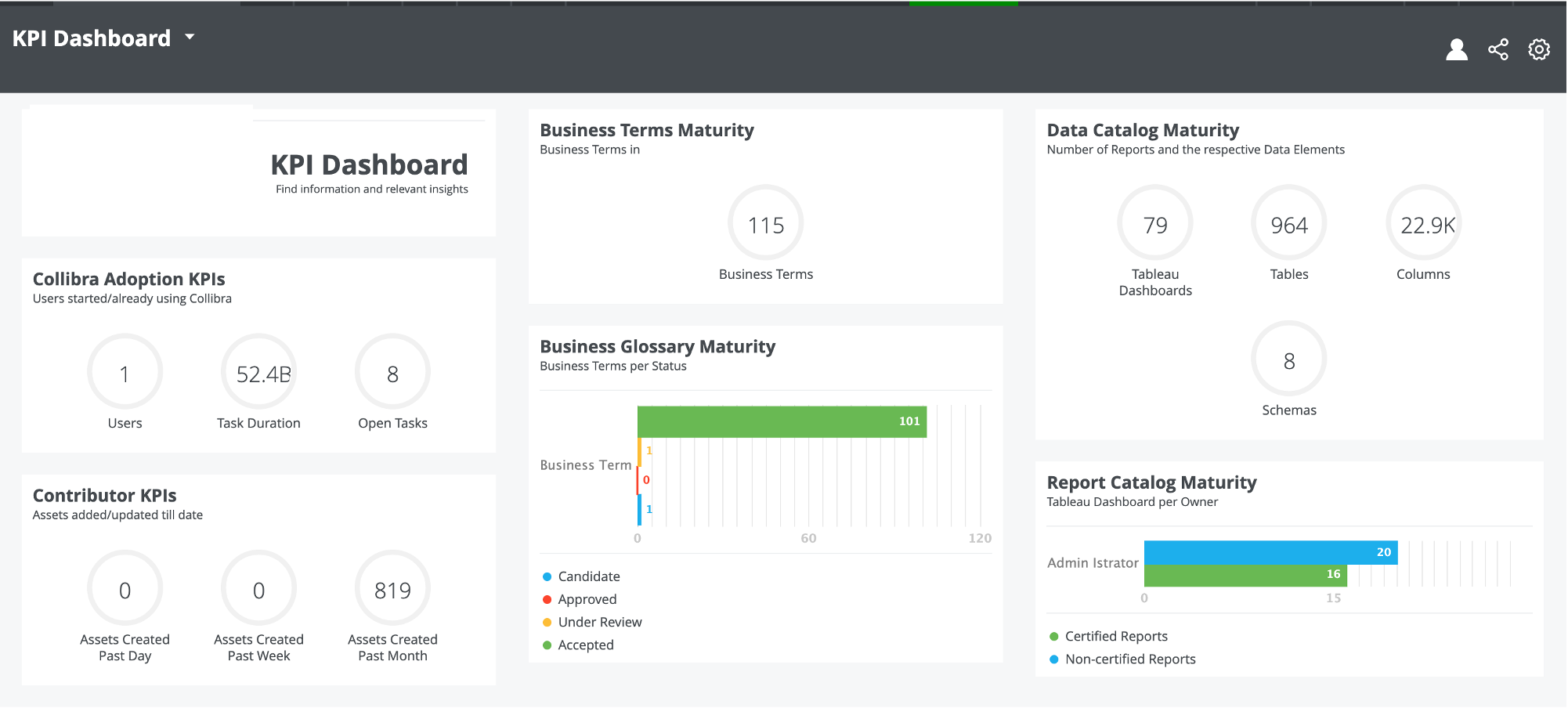The height and width of the screenshot is (708, 1568).
Task: Toggle the Approved legend entry
Action: tap(580, 599)
